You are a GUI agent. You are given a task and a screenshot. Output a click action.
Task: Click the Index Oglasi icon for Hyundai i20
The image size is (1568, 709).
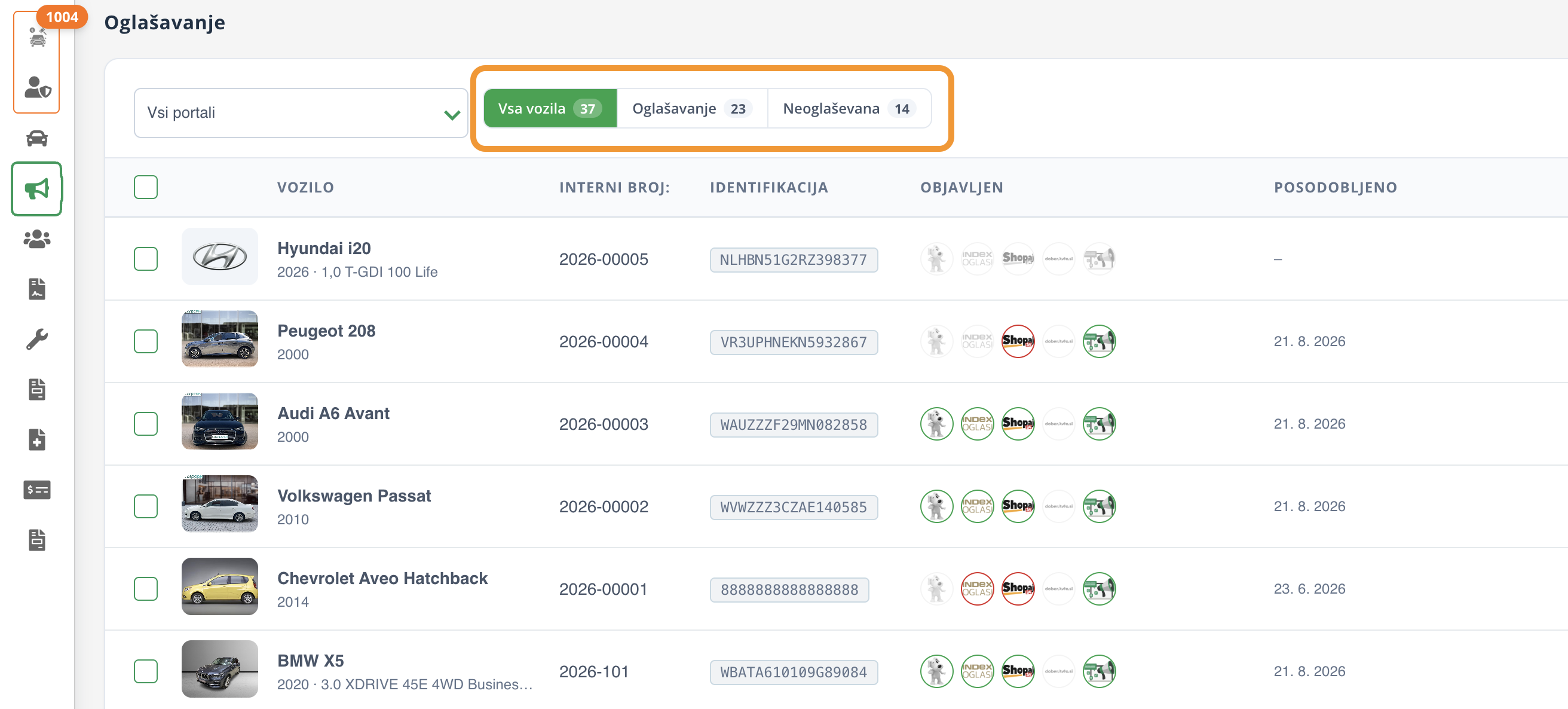click(x=977, y=259)
